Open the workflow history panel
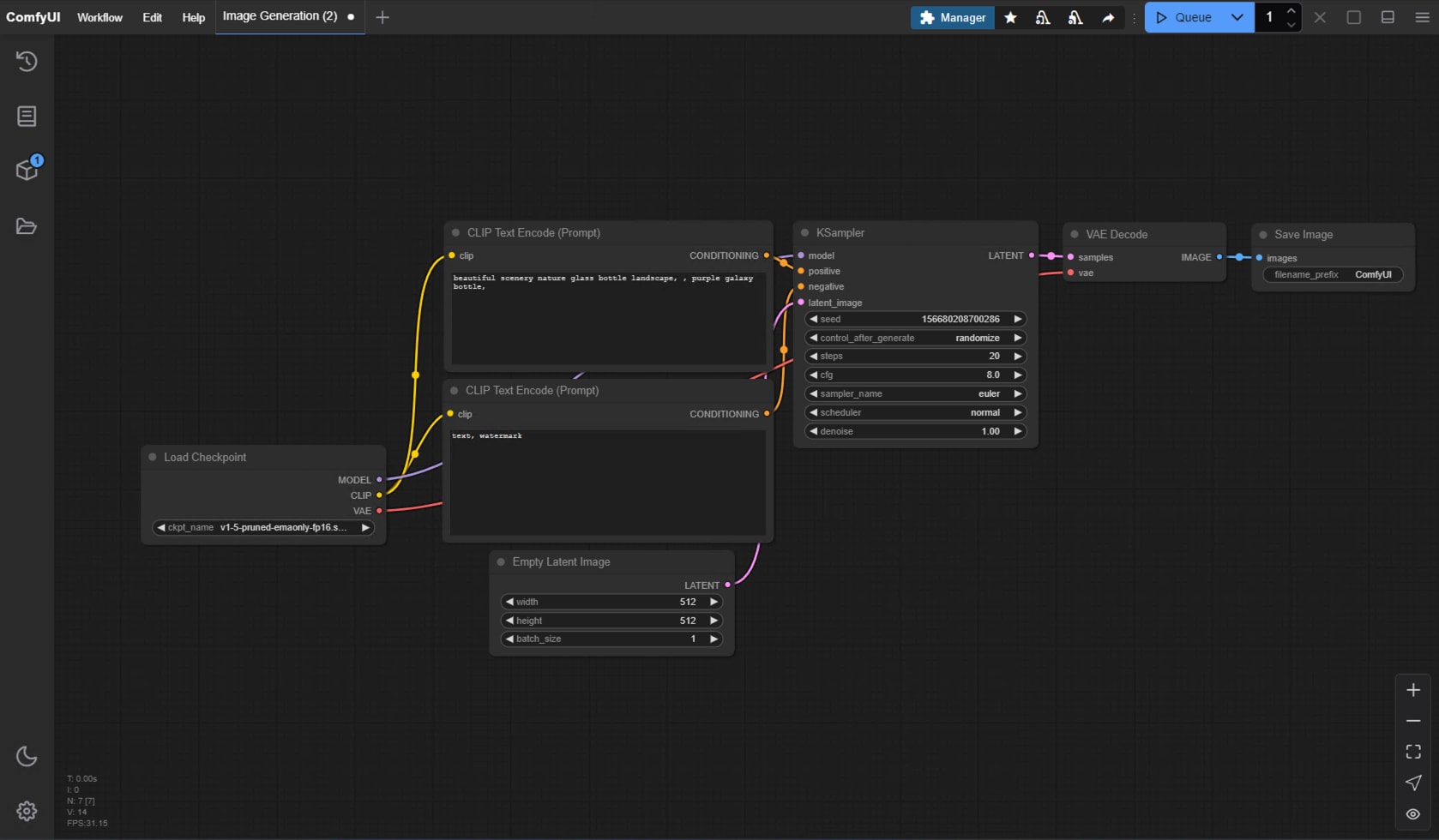1439x840 pixels. (26, 61)
